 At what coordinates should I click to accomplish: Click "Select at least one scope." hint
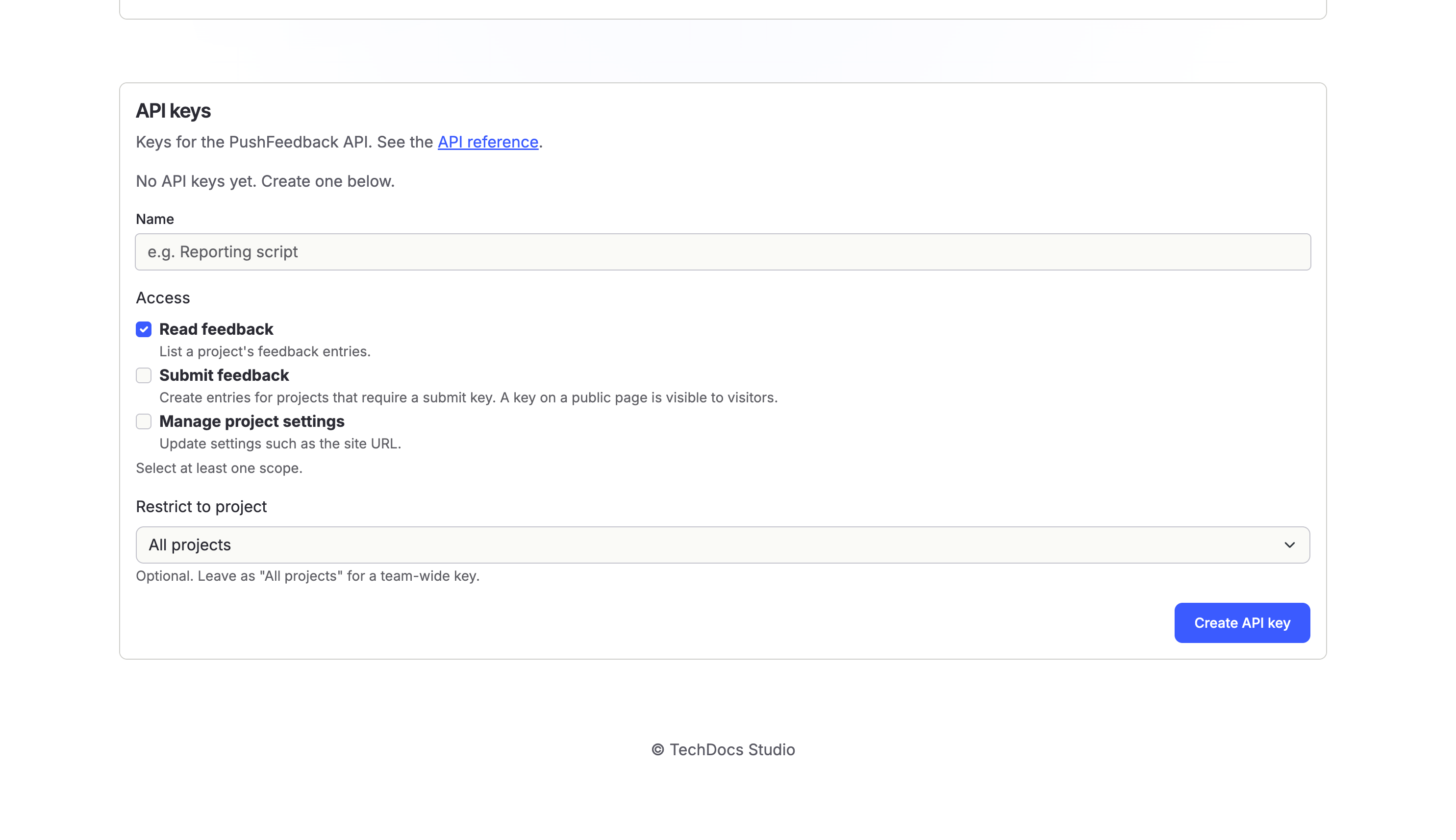click(219, 468)
